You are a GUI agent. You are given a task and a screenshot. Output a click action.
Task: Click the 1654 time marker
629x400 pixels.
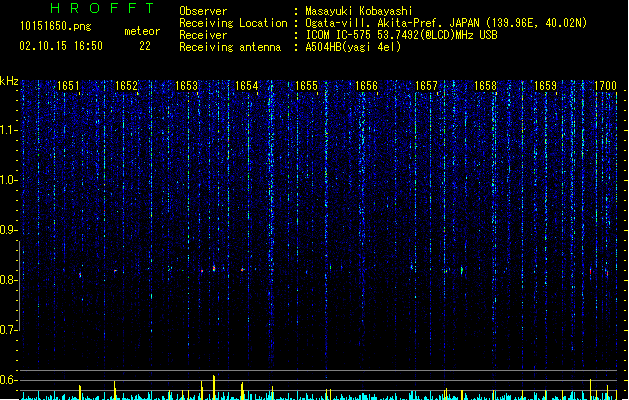click(x=246, y=86)
